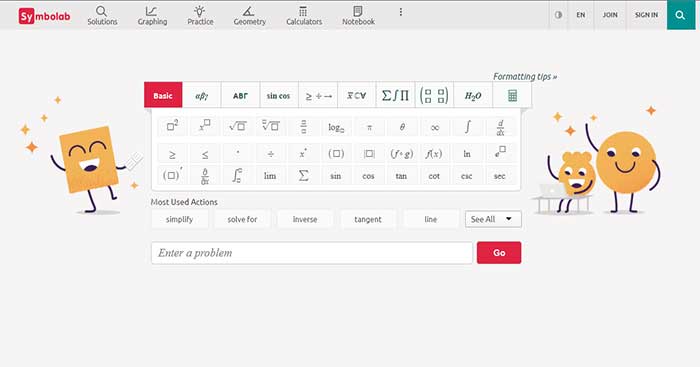The height and width of the screenshot is (367, 700).
Task: Insert the sec function
Action: [500, 175]
